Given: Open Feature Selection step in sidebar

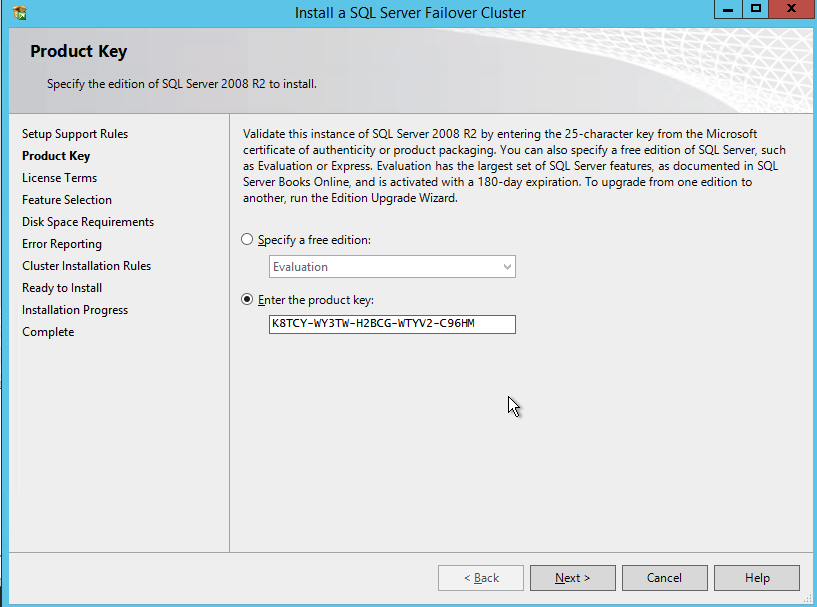Looking at the screenshot, I should 67,200.
